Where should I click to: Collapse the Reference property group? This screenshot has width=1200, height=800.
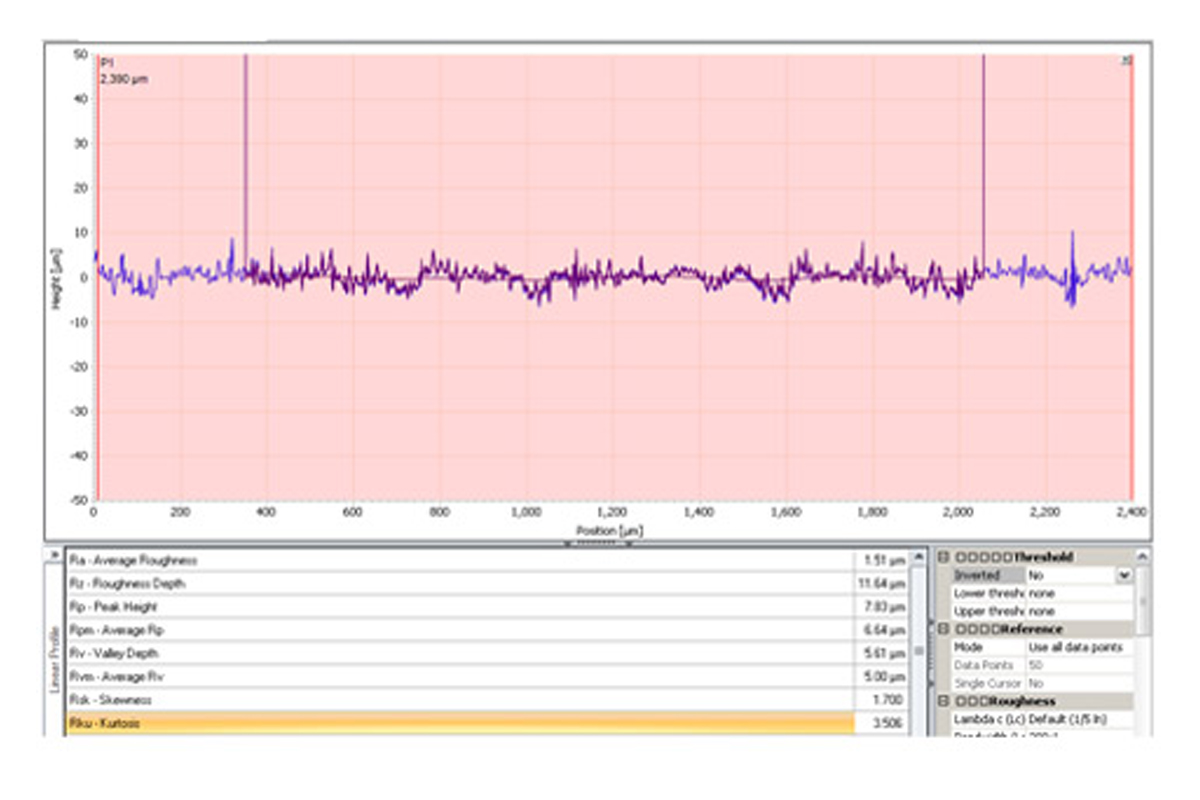click(943, 630)
